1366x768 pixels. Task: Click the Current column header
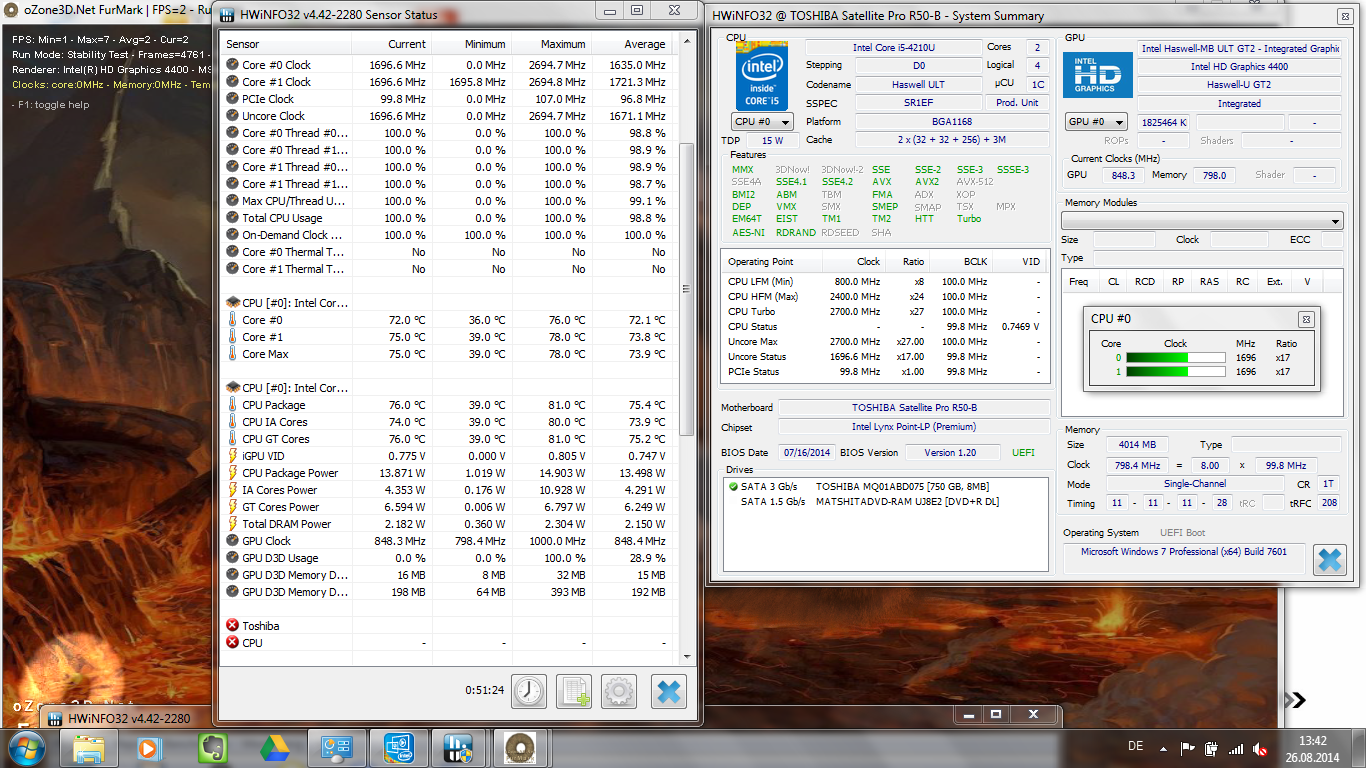coord(391,44)
